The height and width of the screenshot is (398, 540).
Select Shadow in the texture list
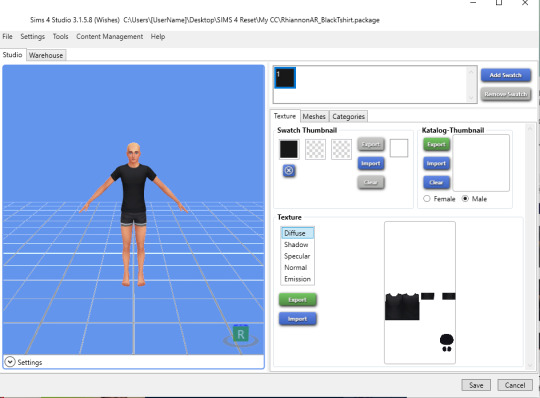pos(297,244)
